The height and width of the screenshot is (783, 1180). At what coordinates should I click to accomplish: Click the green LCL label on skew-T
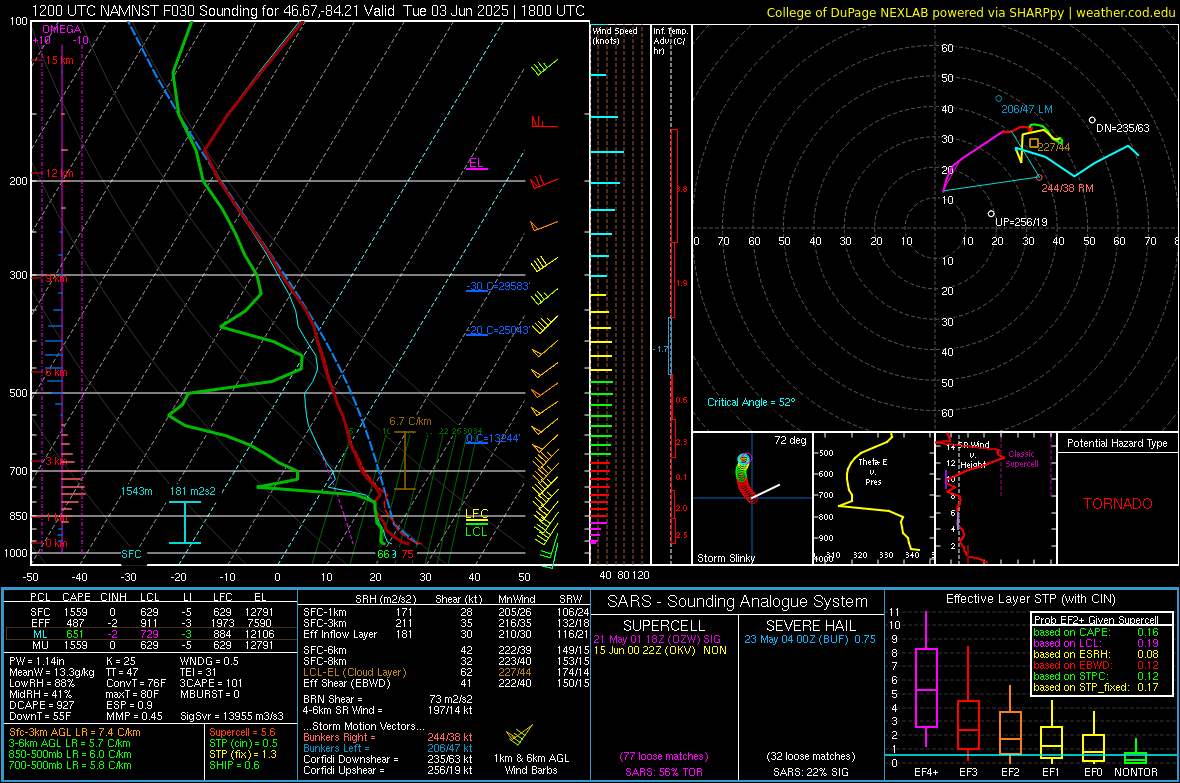point(476,532)
